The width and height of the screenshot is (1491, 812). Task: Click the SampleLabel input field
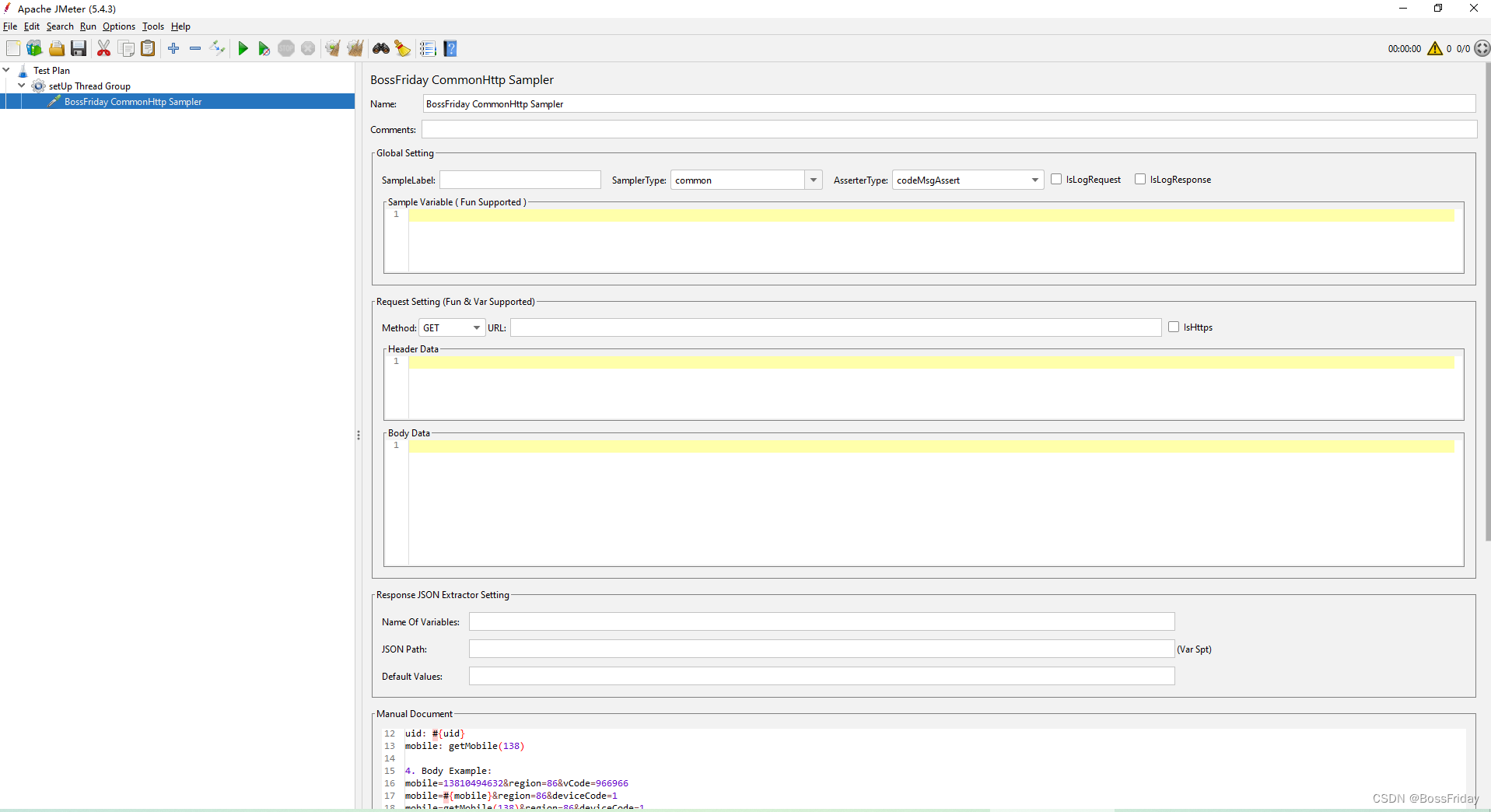pos(520,180)
